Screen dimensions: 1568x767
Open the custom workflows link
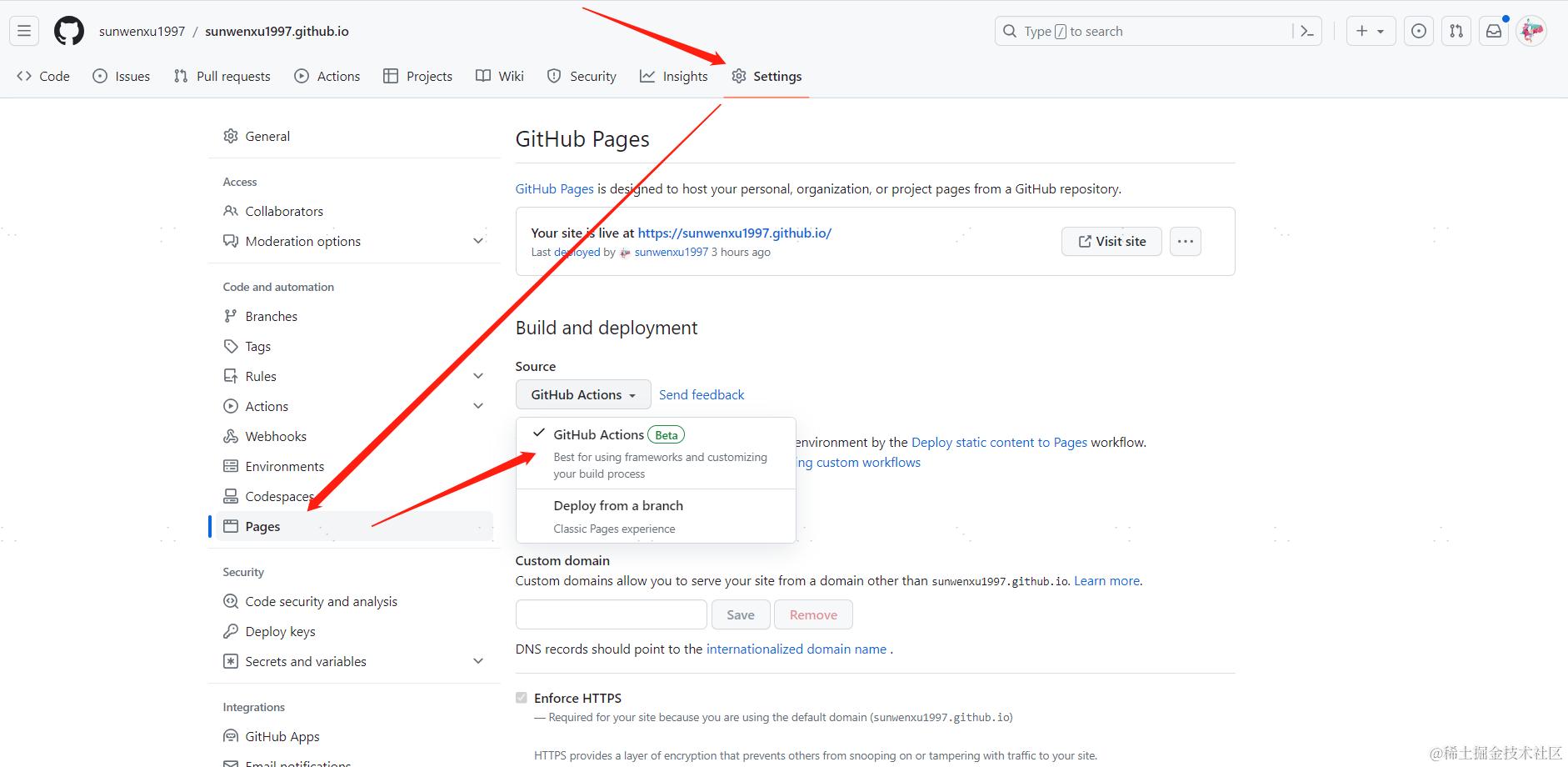click(x=858, y=462)
